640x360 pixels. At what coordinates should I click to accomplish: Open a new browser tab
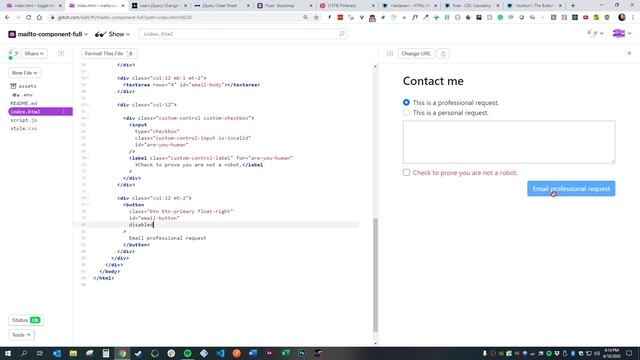[x=573, y=6]
